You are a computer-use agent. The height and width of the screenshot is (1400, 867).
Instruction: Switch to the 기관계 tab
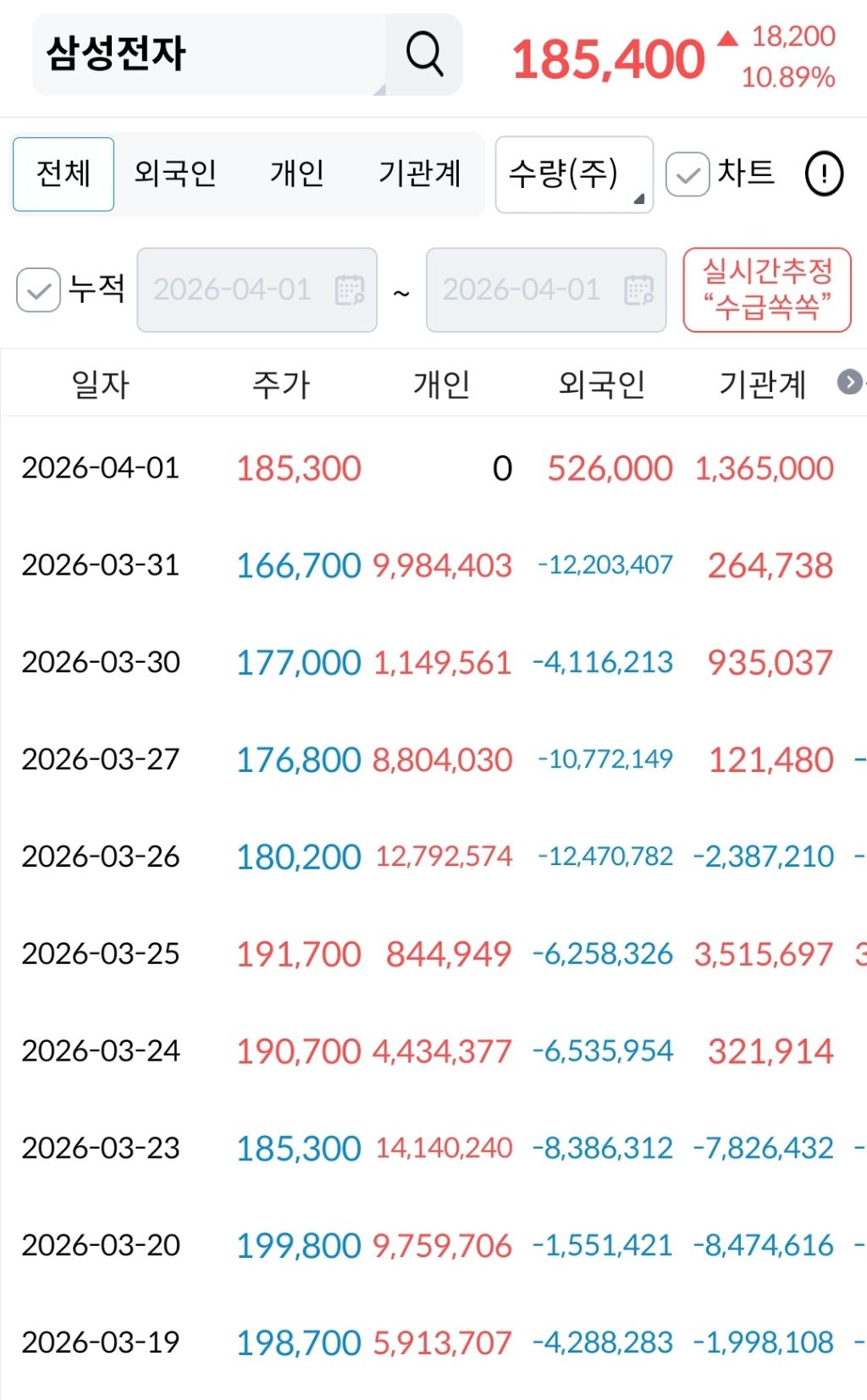pyautogui.click(x=419, y=174)
